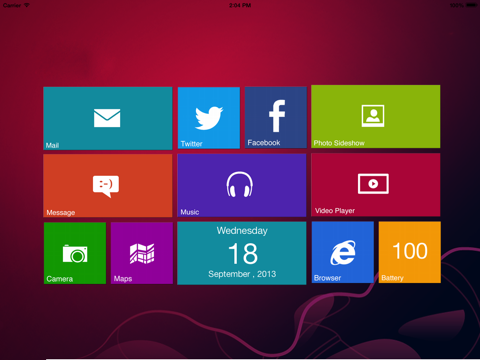This screenshot has width=480, height=360.
Task: Click the "Camera" tile label
Action: (x=60, y=279)
